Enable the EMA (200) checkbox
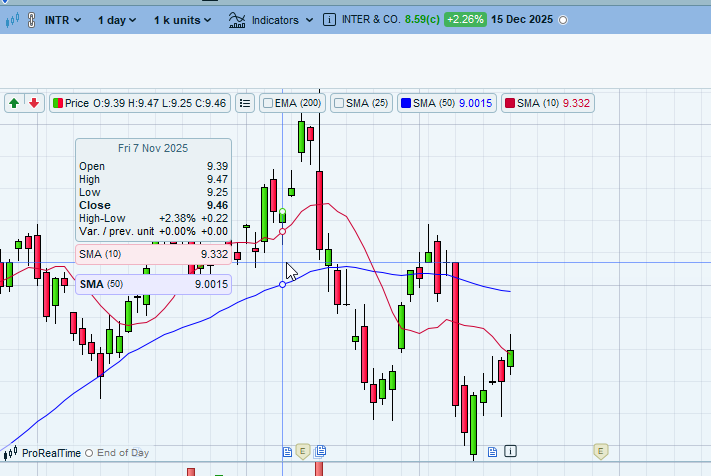This screenshot has width=711, height=476. pyautogui.click(x=268, y=103)
